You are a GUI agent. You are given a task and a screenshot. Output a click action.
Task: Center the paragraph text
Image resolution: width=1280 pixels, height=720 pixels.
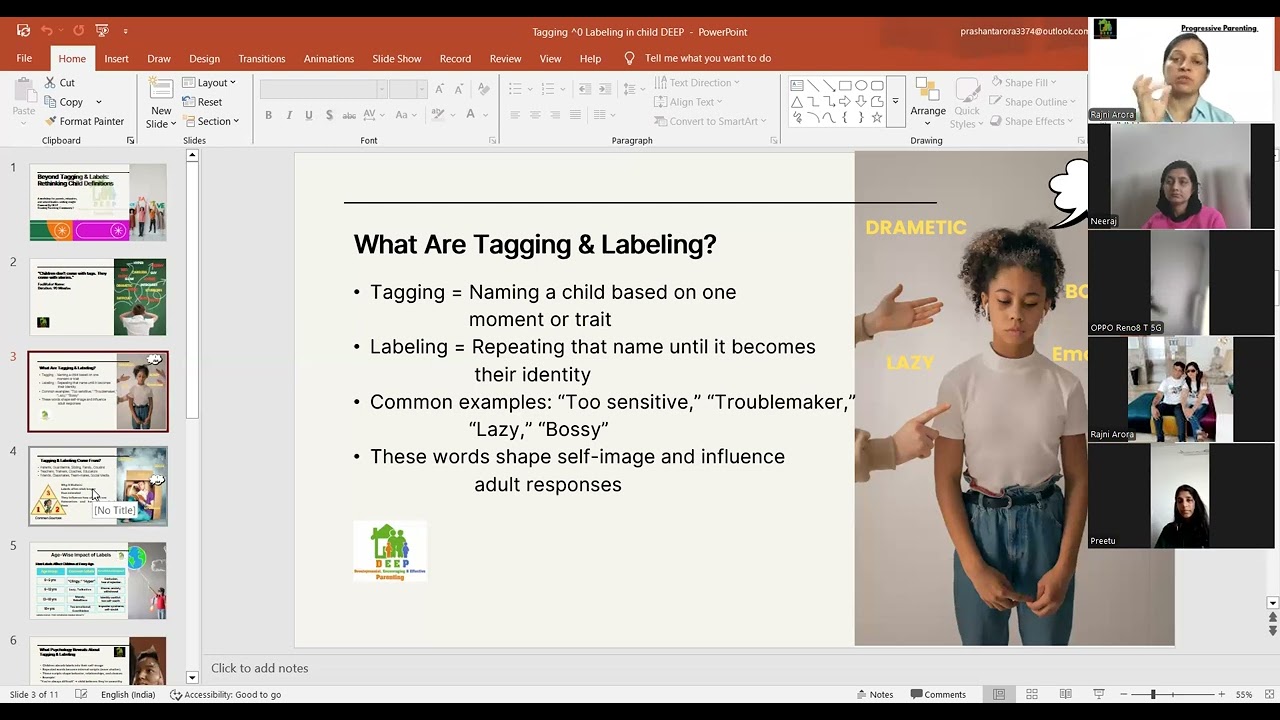pyautogui.click(x=535, y=115)
